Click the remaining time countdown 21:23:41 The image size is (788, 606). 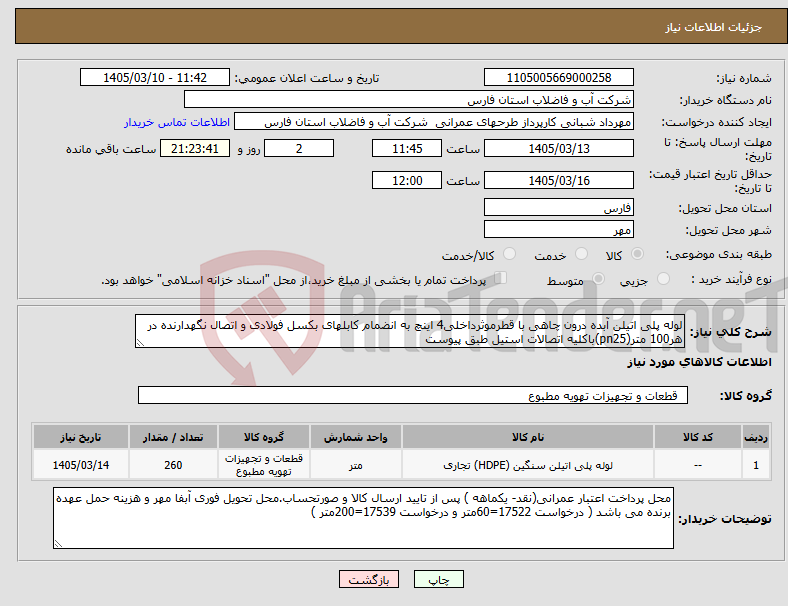tap(194, 149)
